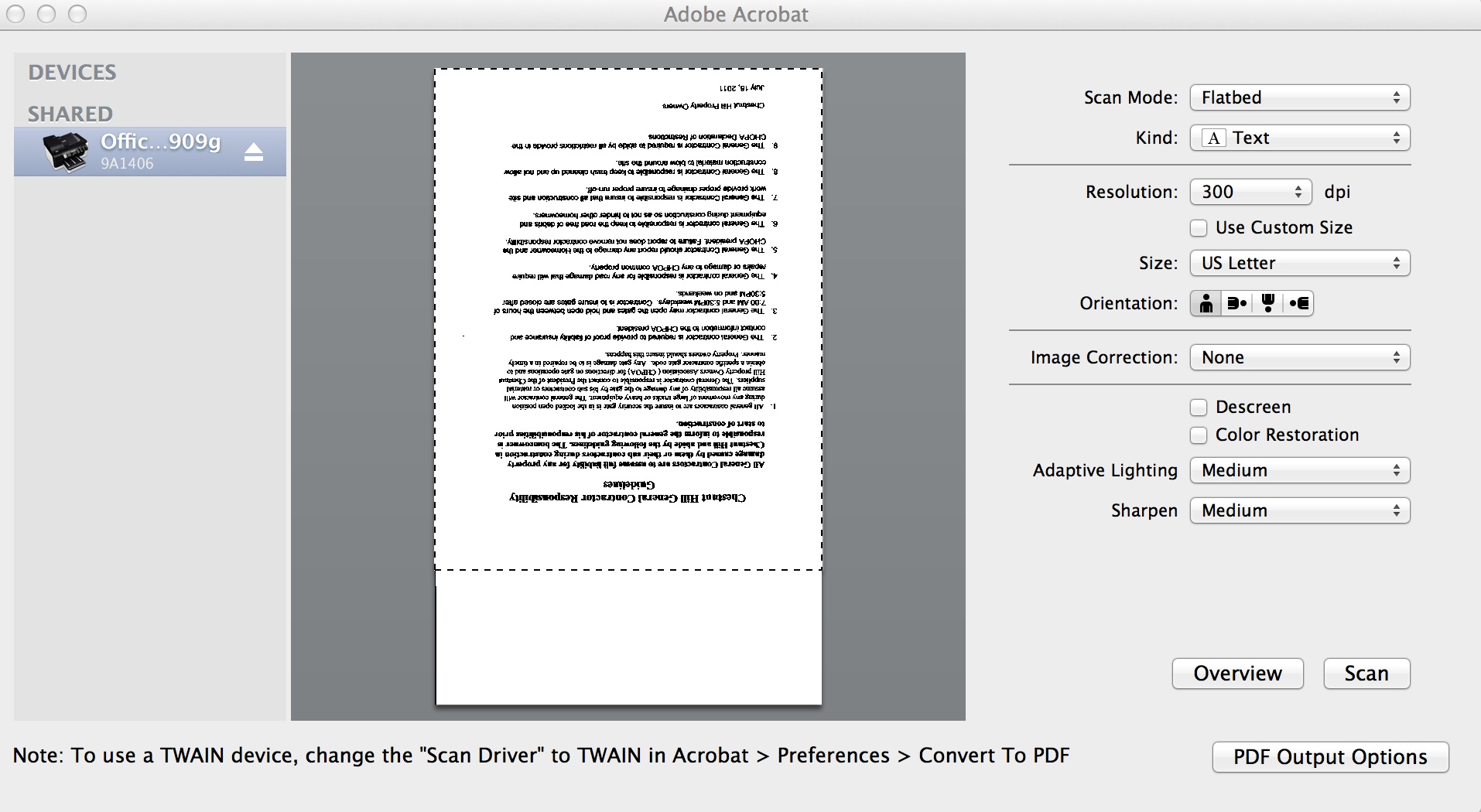
Task: Select the upright portrait orientation icon
Action: (1206, 303)
